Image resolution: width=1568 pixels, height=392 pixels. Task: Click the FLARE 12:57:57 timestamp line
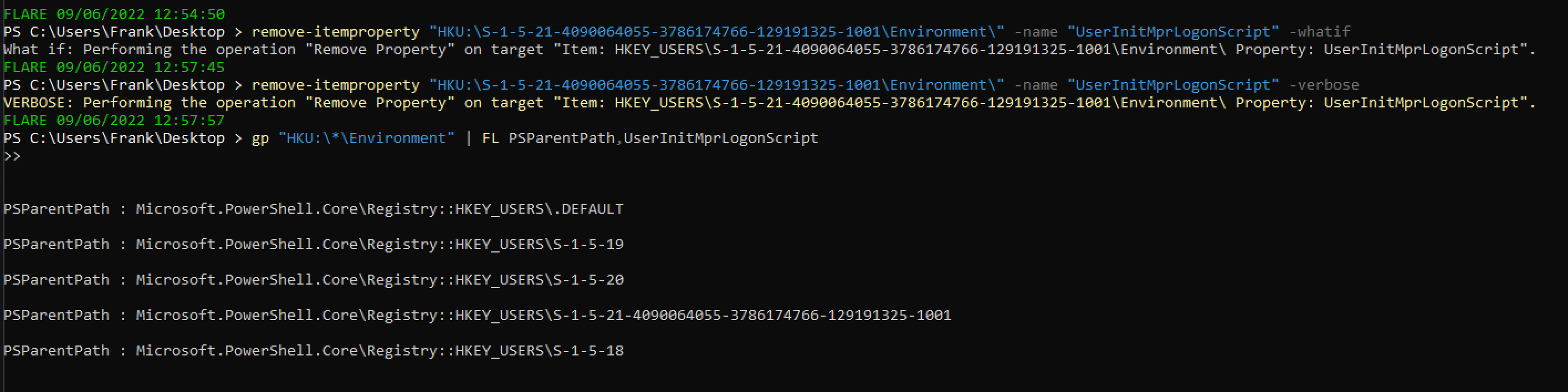click(x=114, y=120)
